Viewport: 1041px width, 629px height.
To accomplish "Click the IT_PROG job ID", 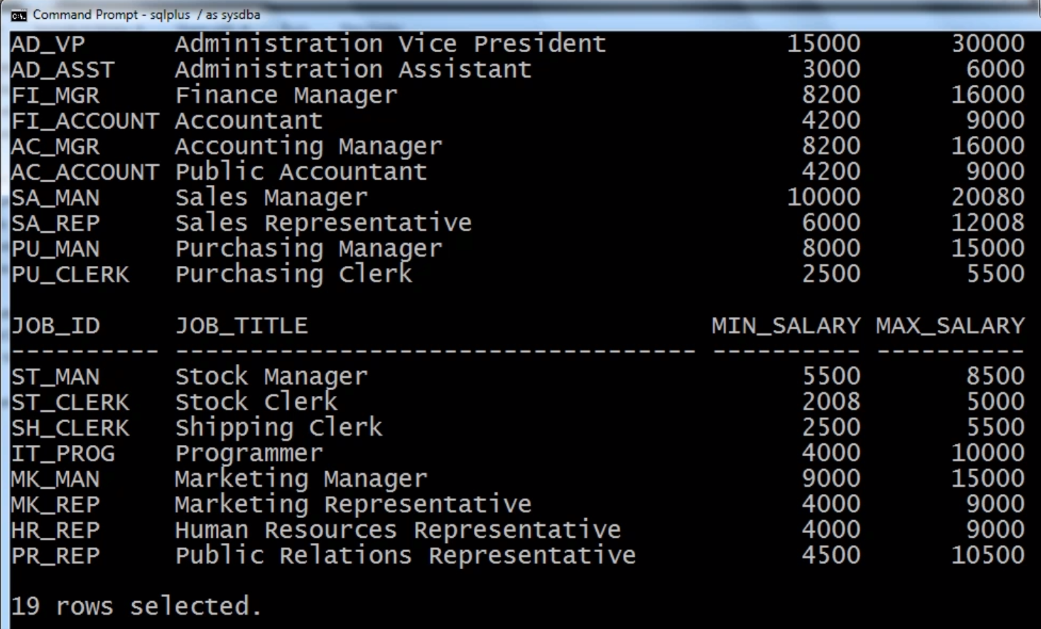I will pos(62,453).
